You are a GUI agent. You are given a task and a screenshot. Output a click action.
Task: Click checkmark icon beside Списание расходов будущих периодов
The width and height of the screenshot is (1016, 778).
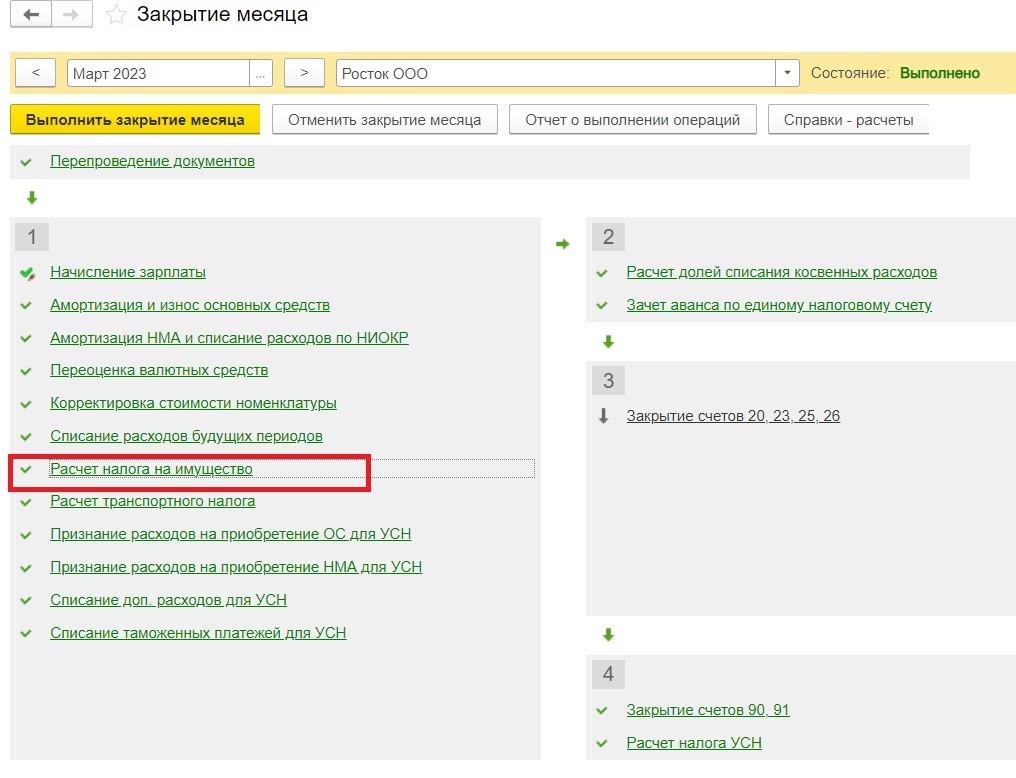[26, 437]
